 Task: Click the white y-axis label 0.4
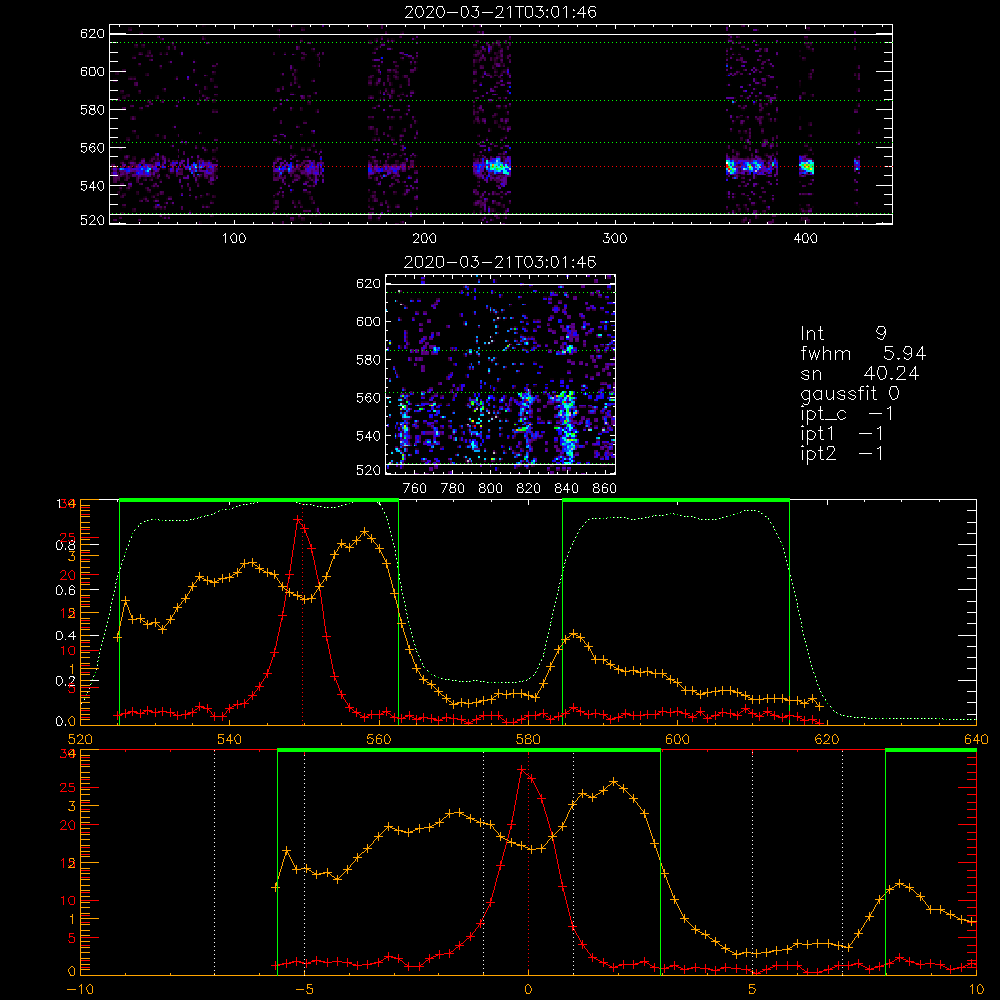pos(66,636)
